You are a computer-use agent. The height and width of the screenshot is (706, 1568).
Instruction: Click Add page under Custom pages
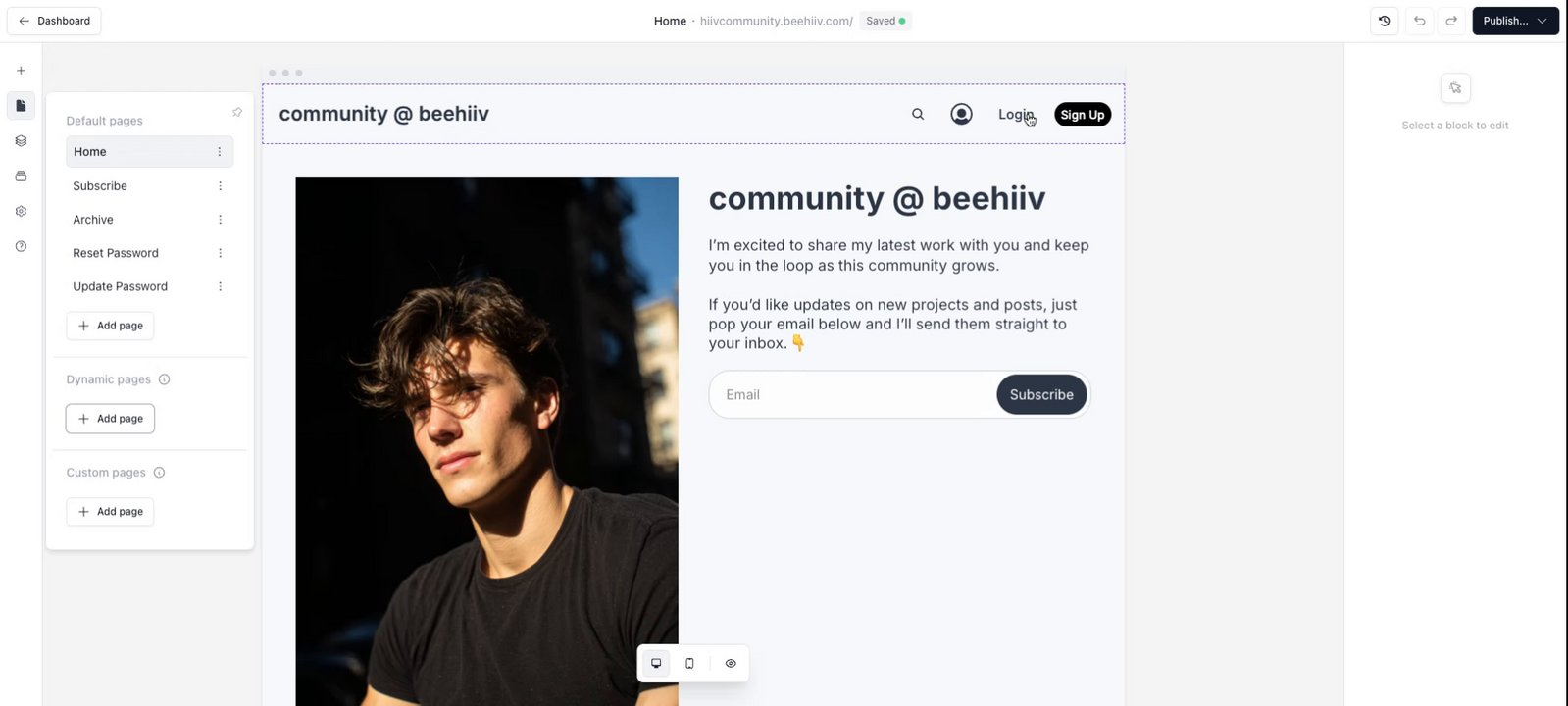pos(110,512)
